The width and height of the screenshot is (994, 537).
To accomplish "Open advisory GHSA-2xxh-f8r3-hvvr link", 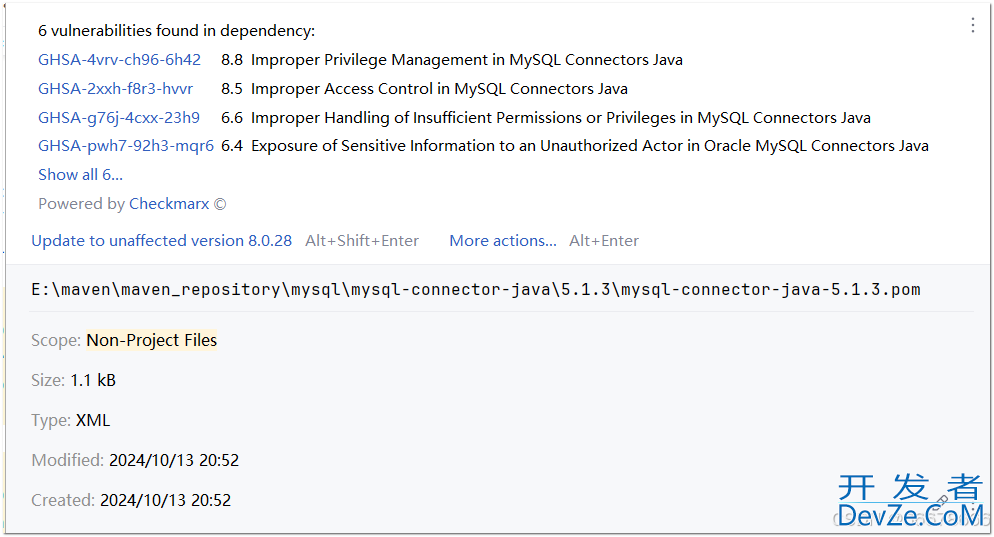I will click(115, 89).
